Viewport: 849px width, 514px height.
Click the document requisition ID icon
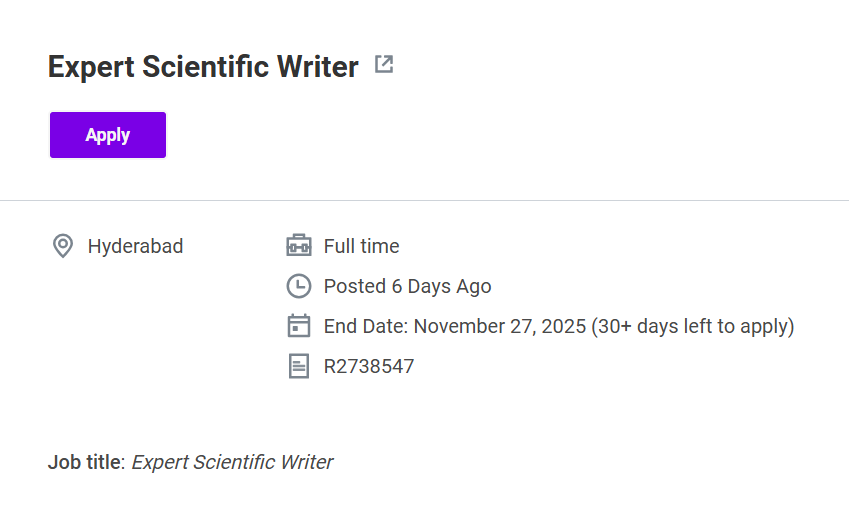(x=299, y=366)
